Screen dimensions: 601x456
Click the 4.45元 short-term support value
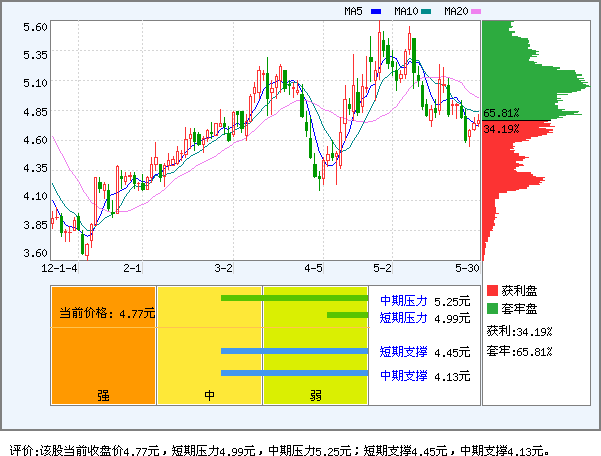[x=452, y=353]
